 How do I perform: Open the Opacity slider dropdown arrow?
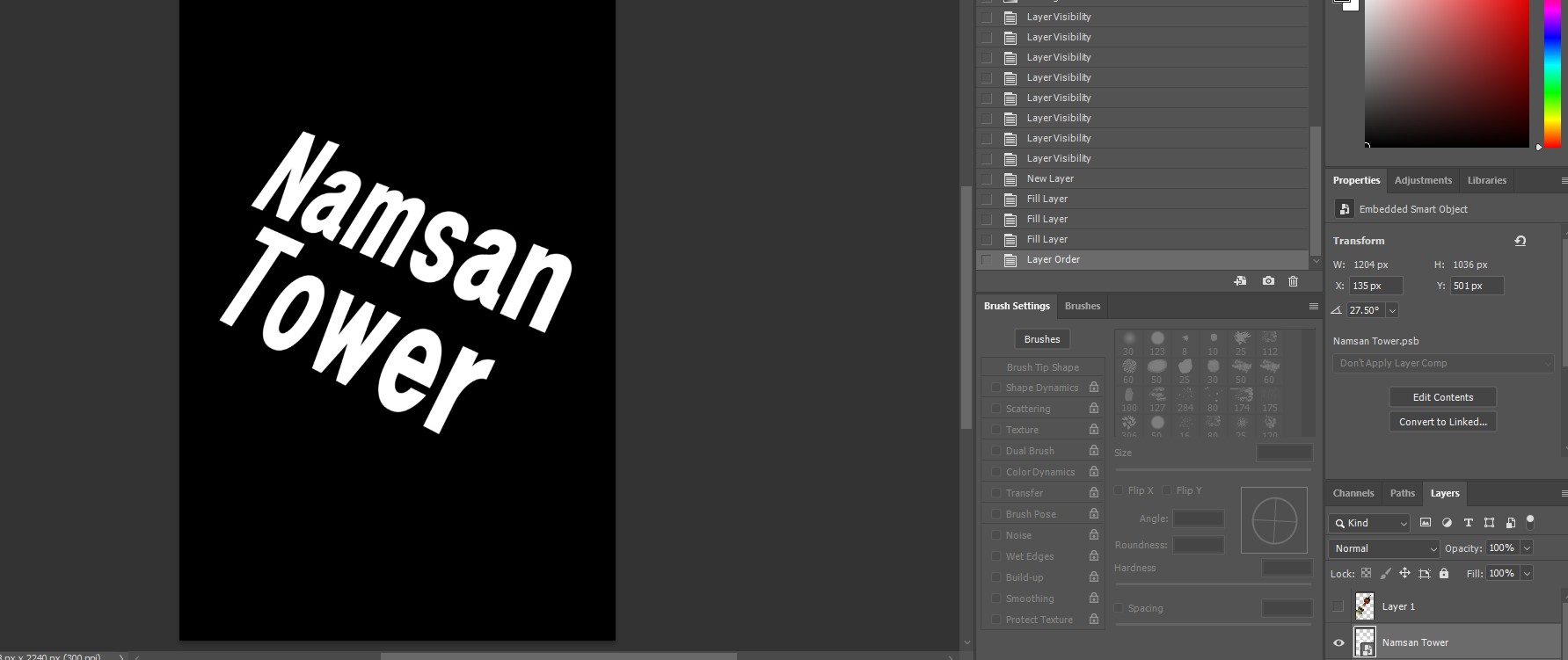tap(1527, 548)
